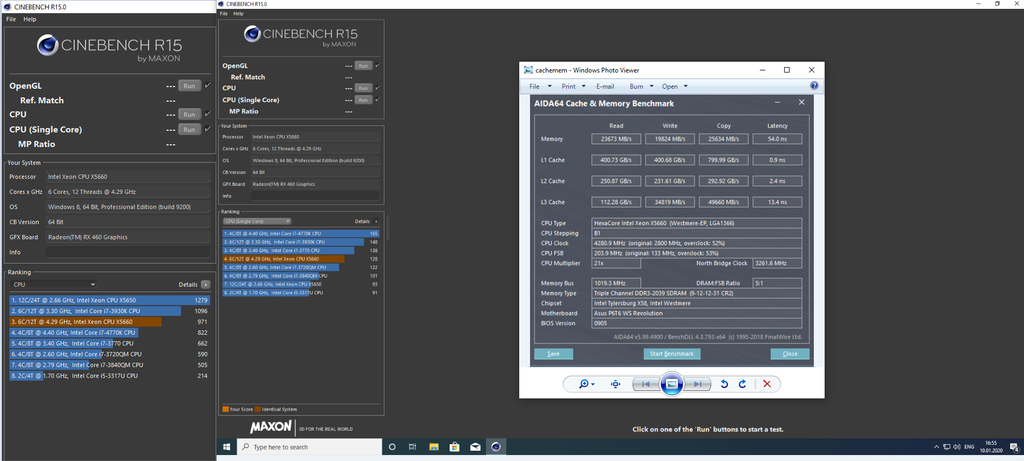
Task: Run the CPU test in left Cinebench window
Action: (189, 114)
